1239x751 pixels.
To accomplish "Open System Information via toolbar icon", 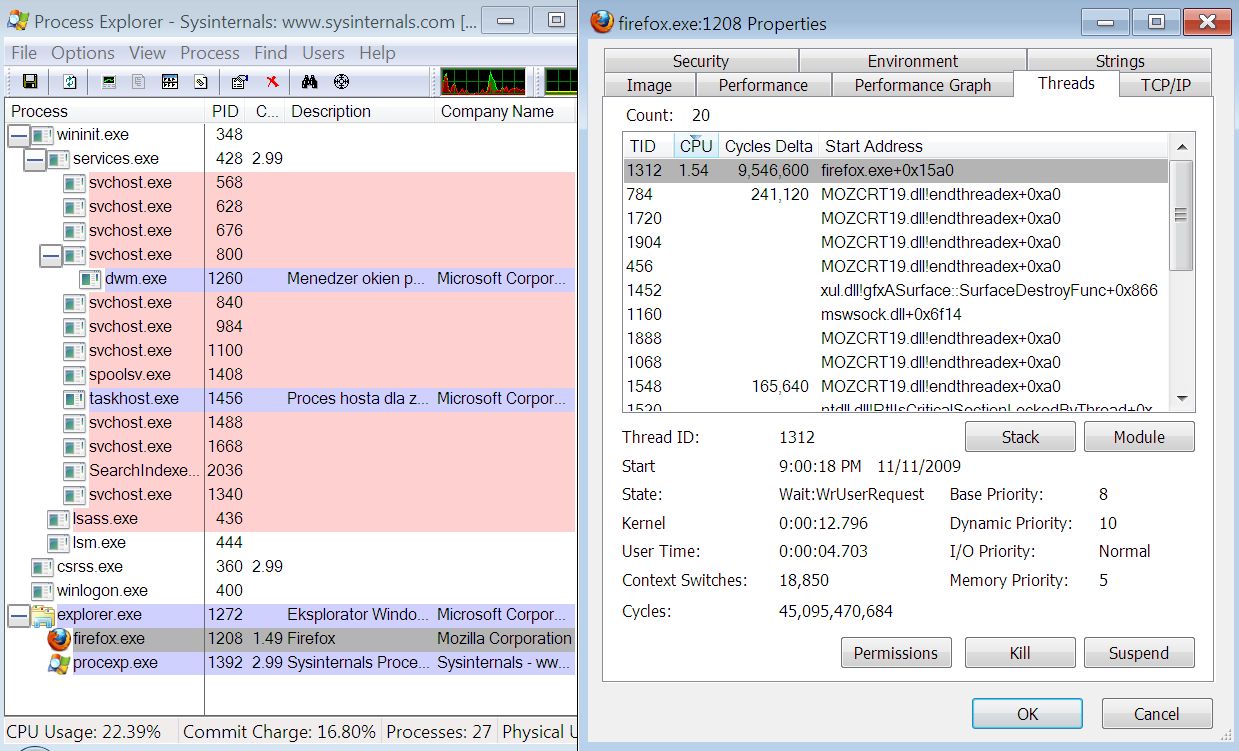I will coord(109,82).
